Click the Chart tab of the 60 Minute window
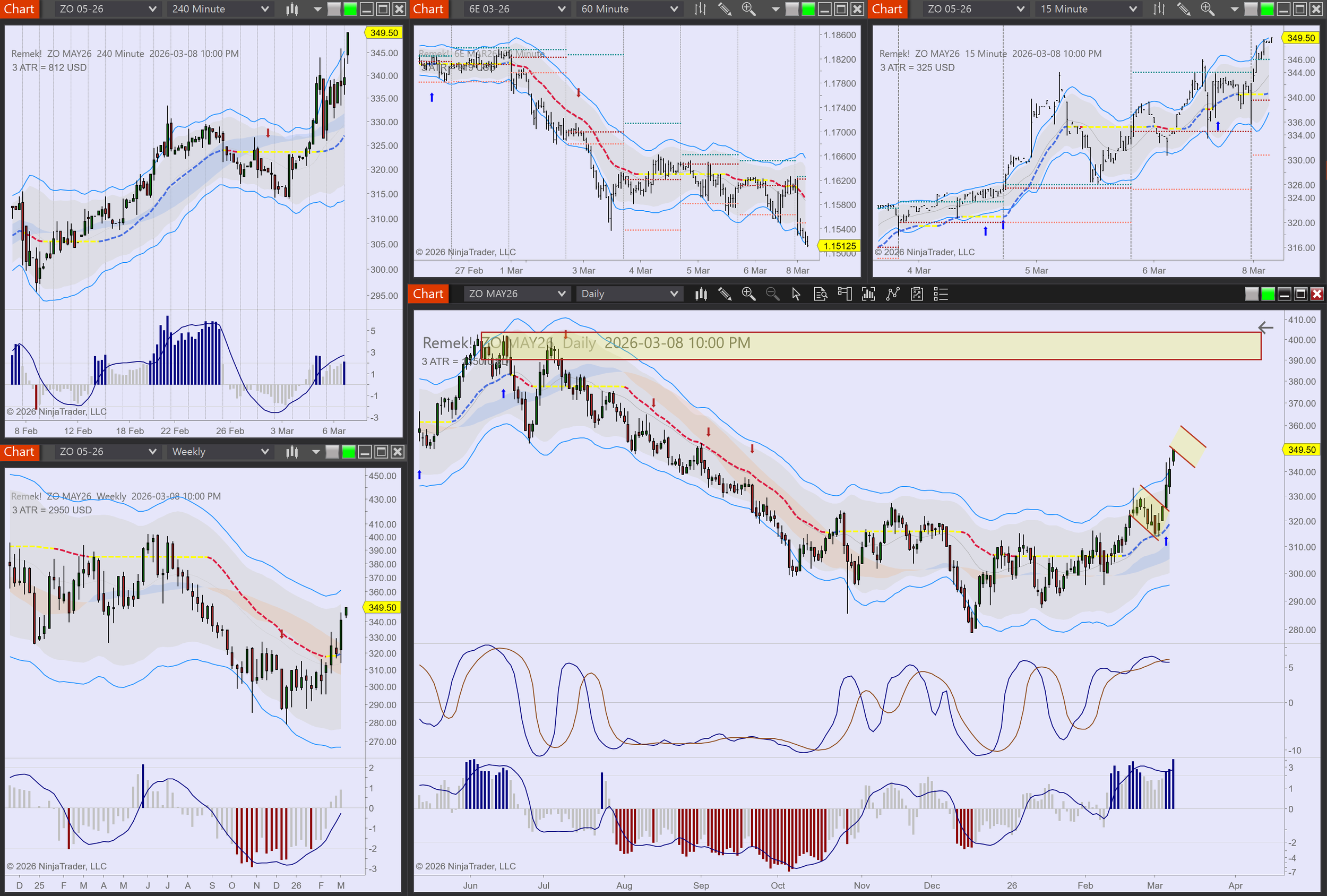1327x896 pixels. pos(428,9)
